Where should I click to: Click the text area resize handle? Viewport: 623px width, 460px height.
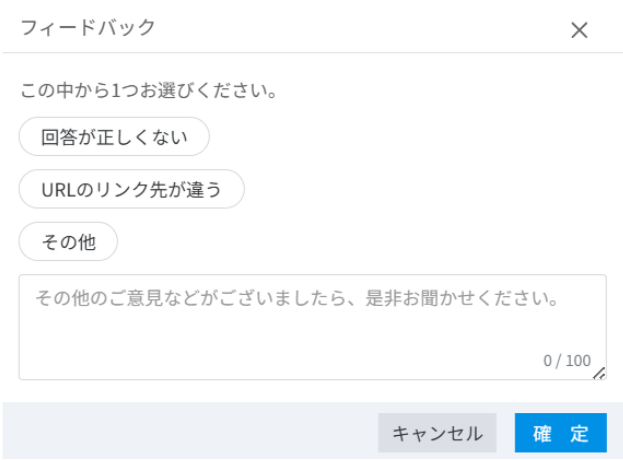(599, 373)
